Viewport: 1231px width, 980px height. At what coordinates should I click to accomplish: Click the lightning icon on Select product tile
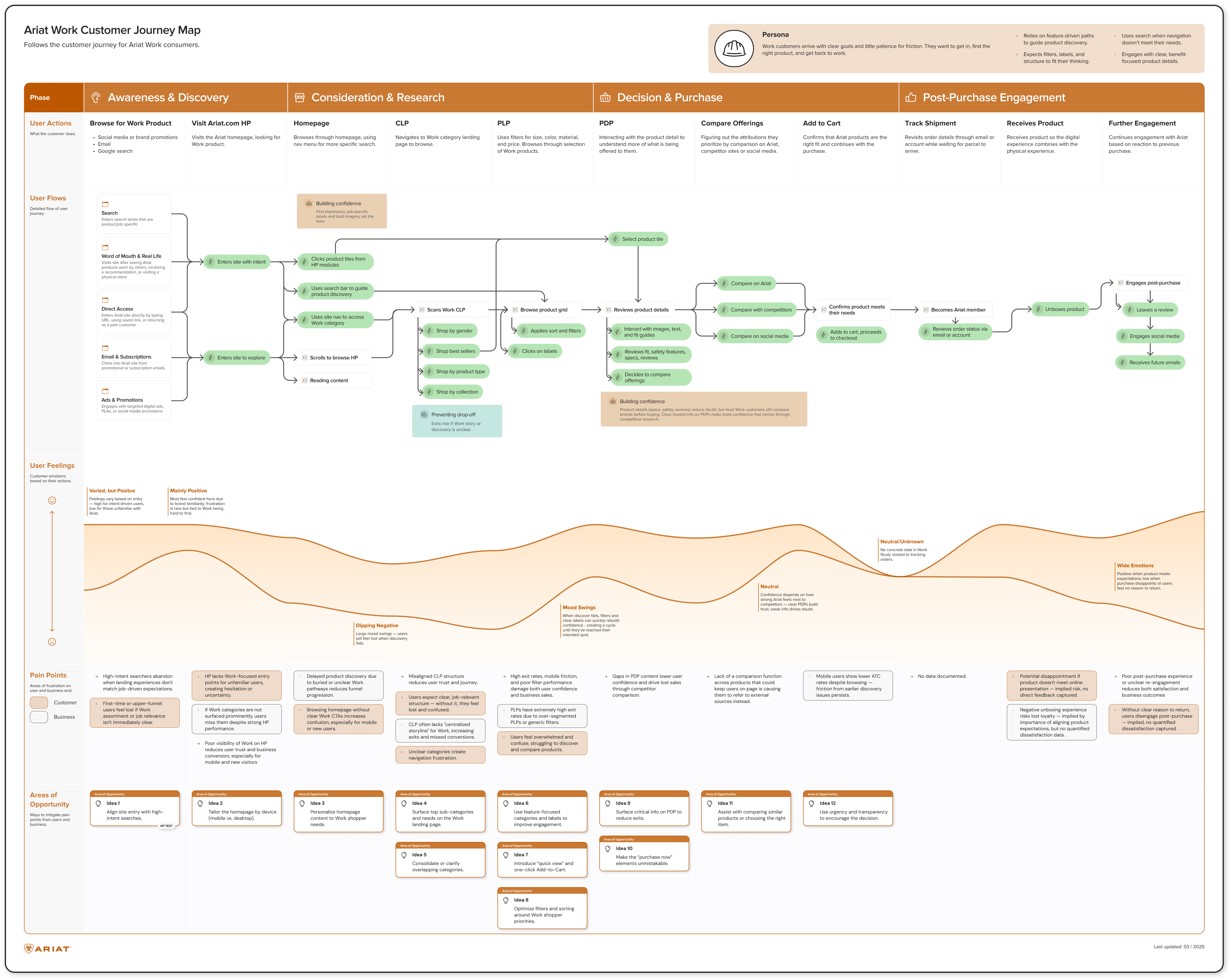tap(615, 239)
